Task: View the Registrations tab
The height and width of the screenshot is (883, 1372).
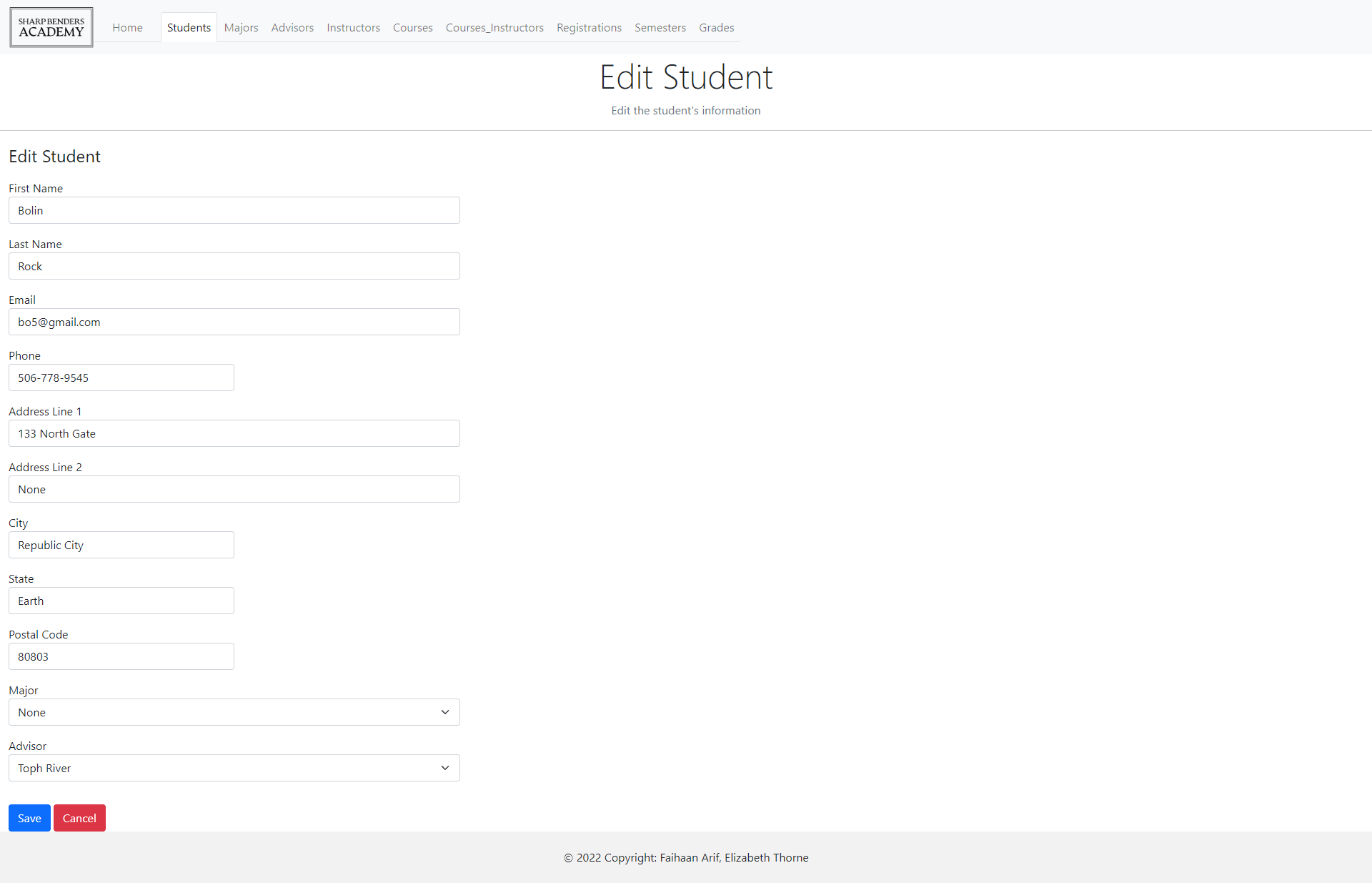Action: point(589,27)
